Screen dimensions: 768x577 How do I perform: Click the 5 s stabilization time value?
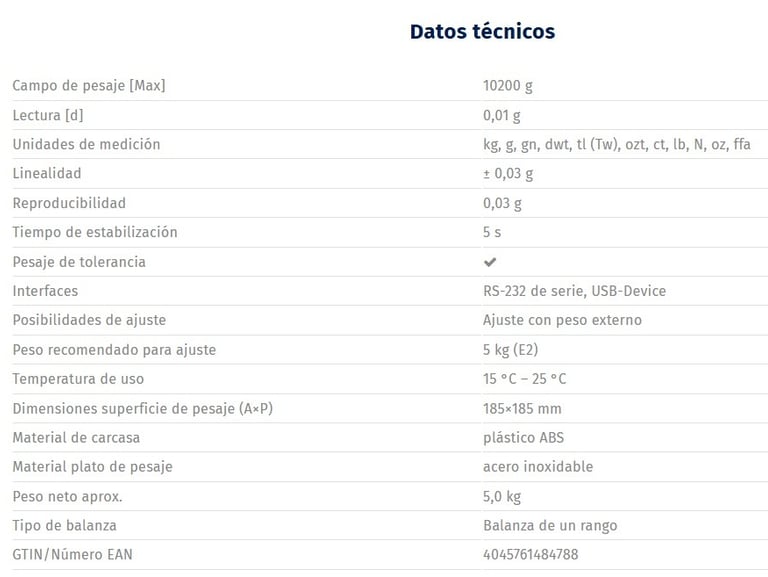(492, 232)
